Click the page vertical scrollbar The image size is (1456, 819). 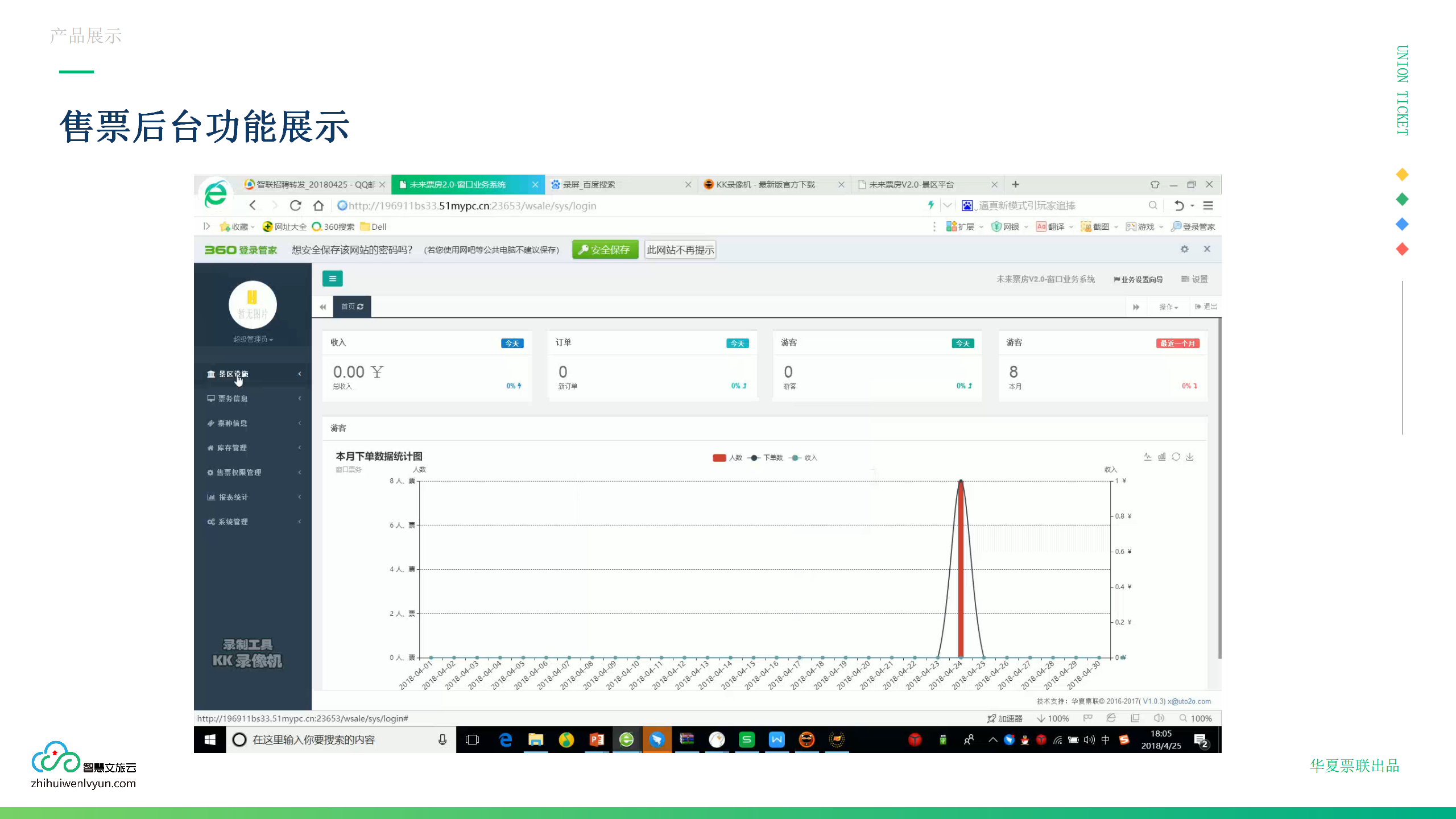(1219, 489)
